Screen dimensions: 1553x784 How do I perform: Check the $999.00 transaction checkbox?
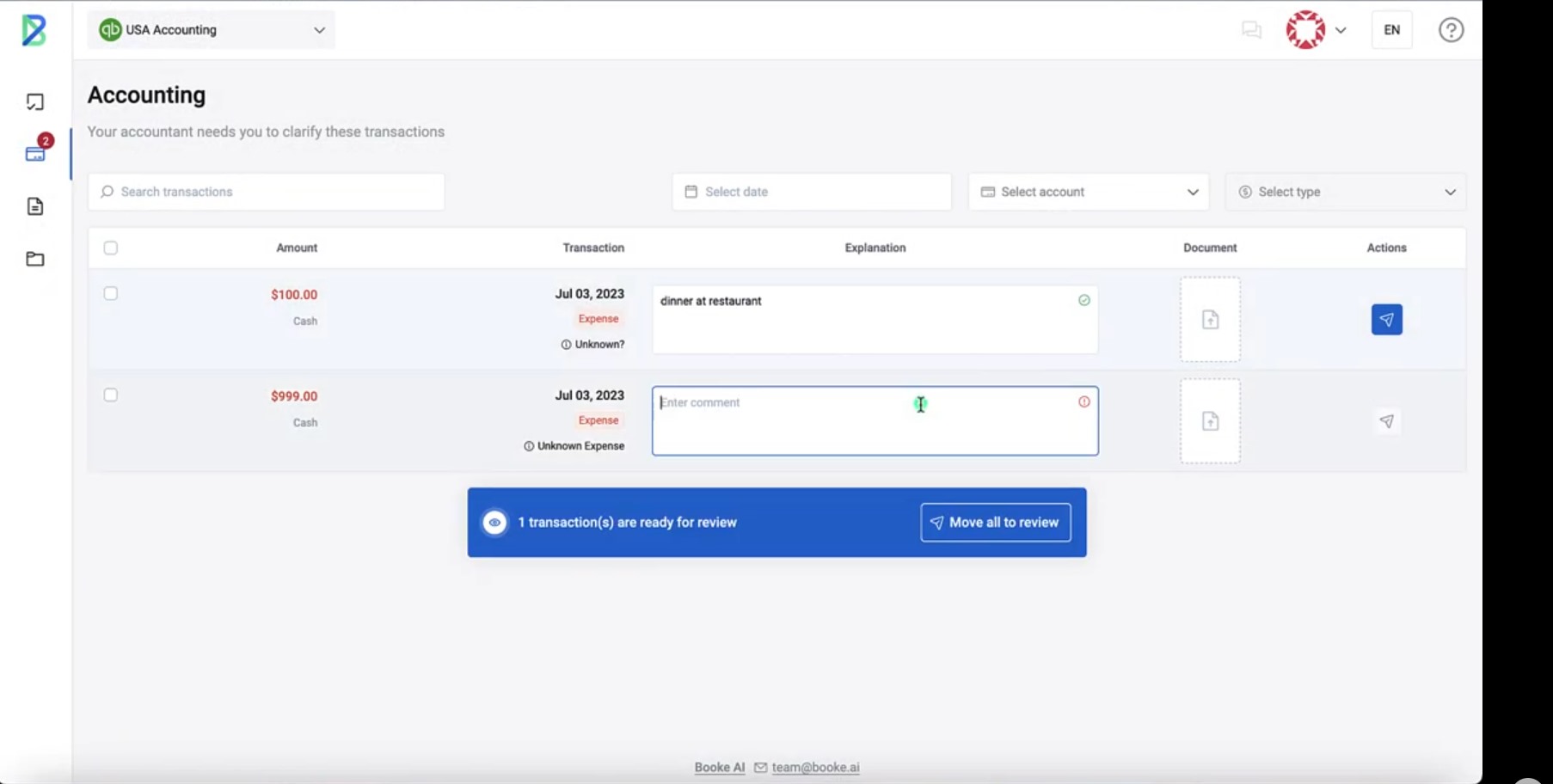tap(111, 395)
